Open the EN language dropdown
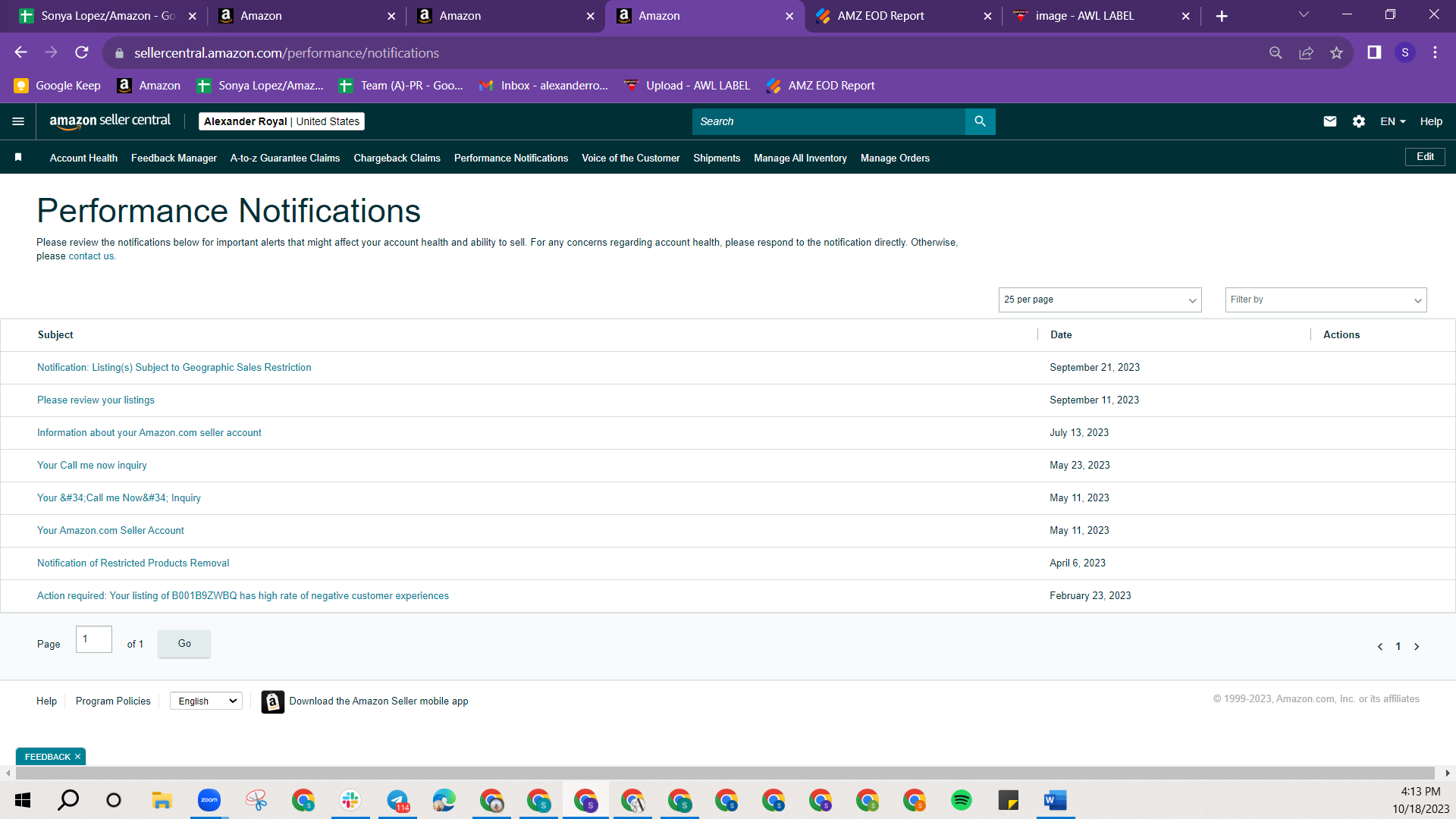Viewport: 1456px width, 819px height. click(x=1393, y=121)
